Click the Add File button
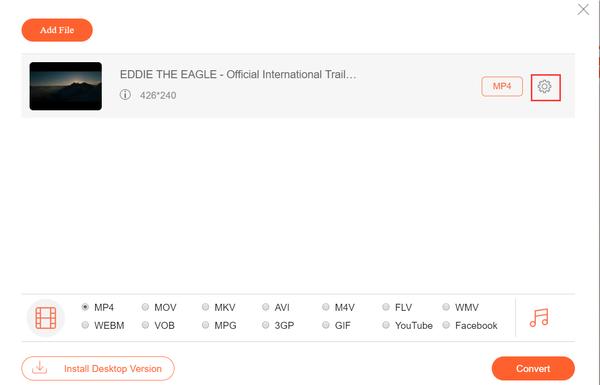 57,30
